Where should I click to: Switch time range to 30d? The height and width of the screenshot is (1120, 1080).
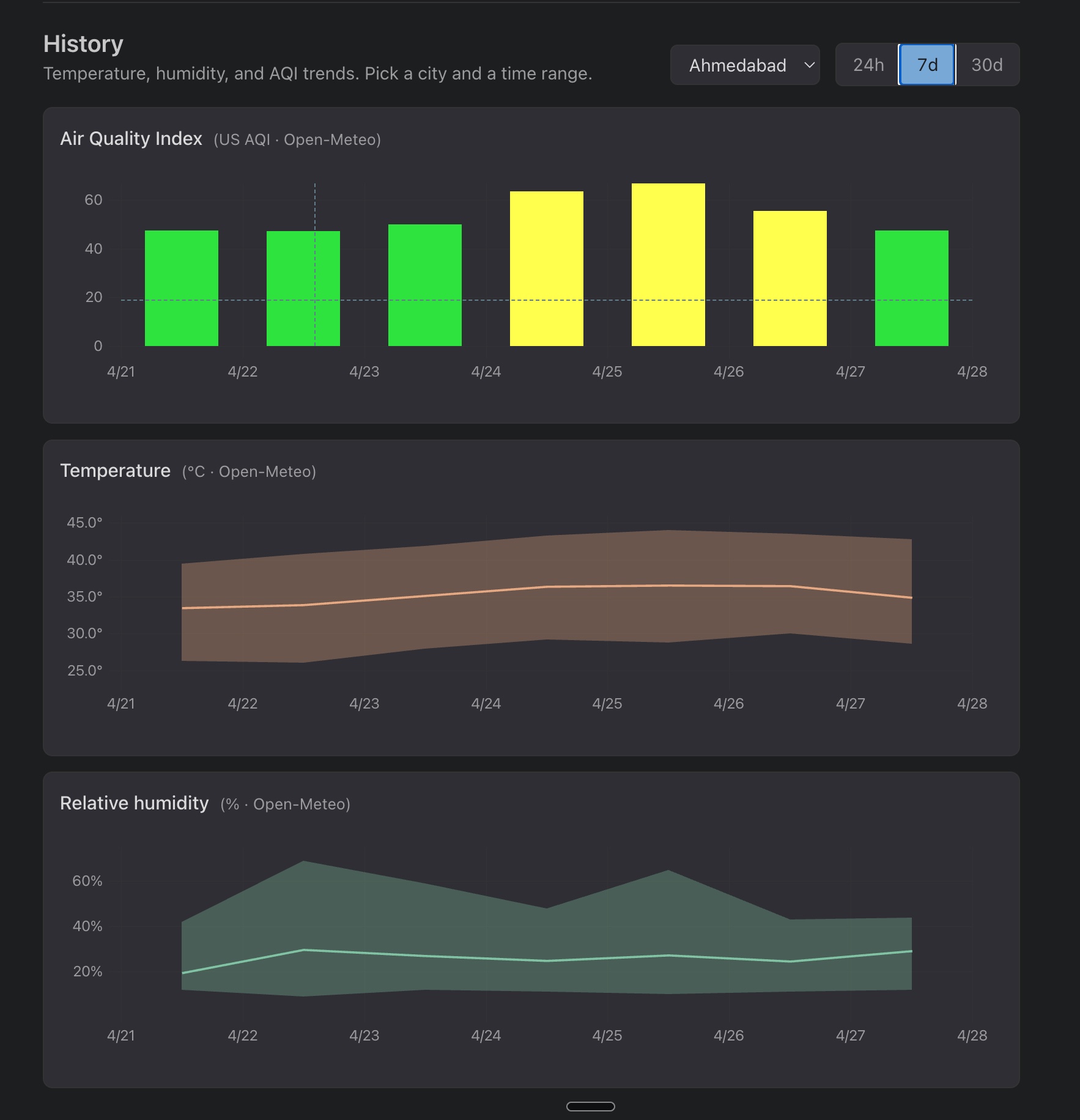tap(986, 65)
